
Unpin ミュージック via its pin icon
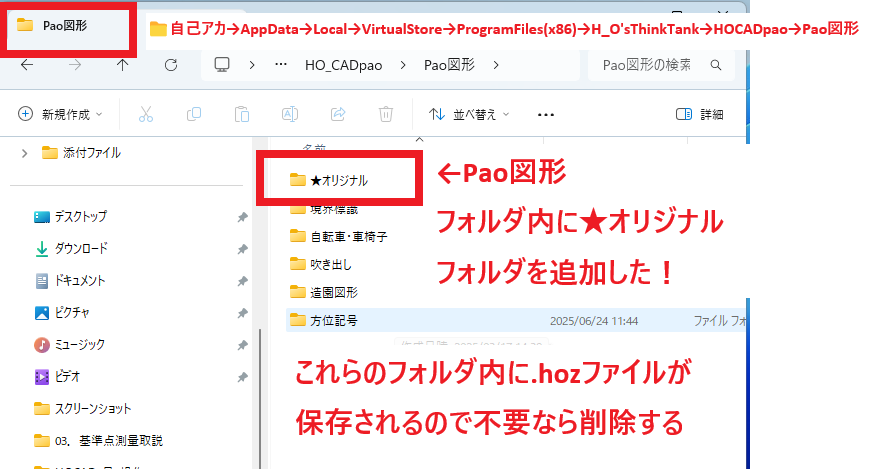point(242,345)
